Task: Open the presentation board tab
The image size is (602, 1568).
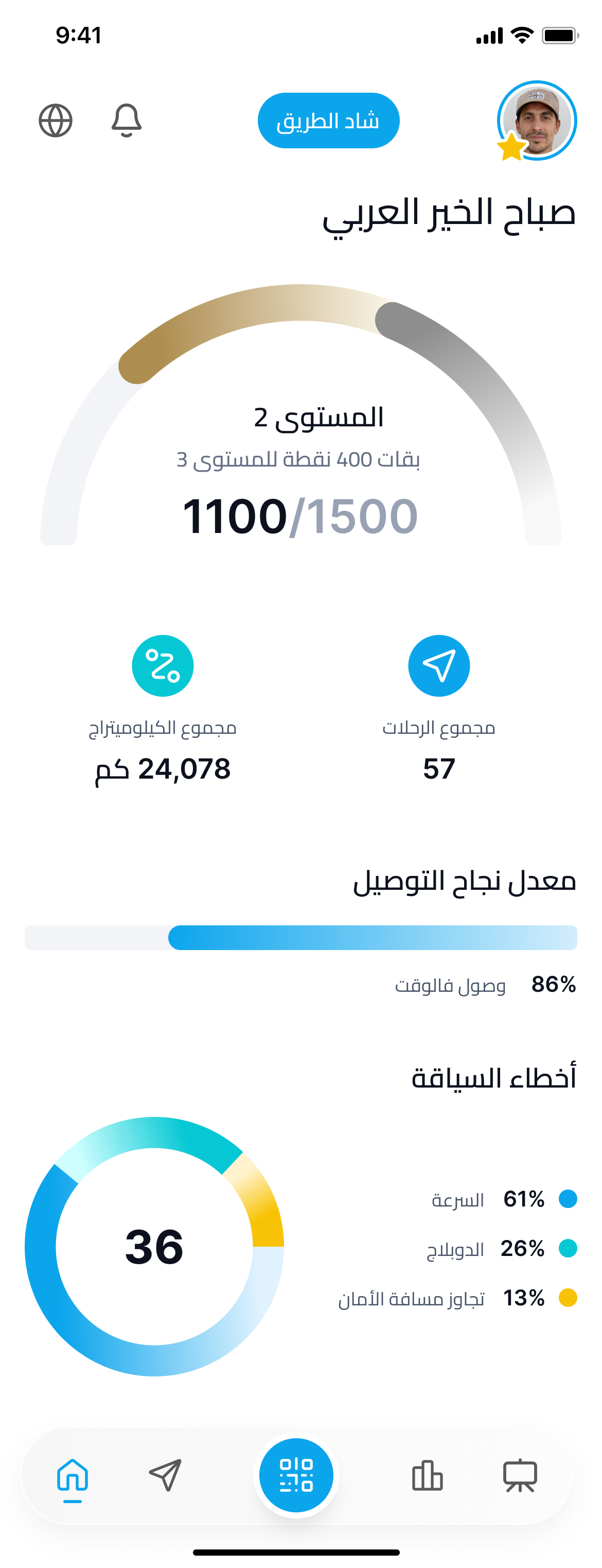Action: 520,1475
